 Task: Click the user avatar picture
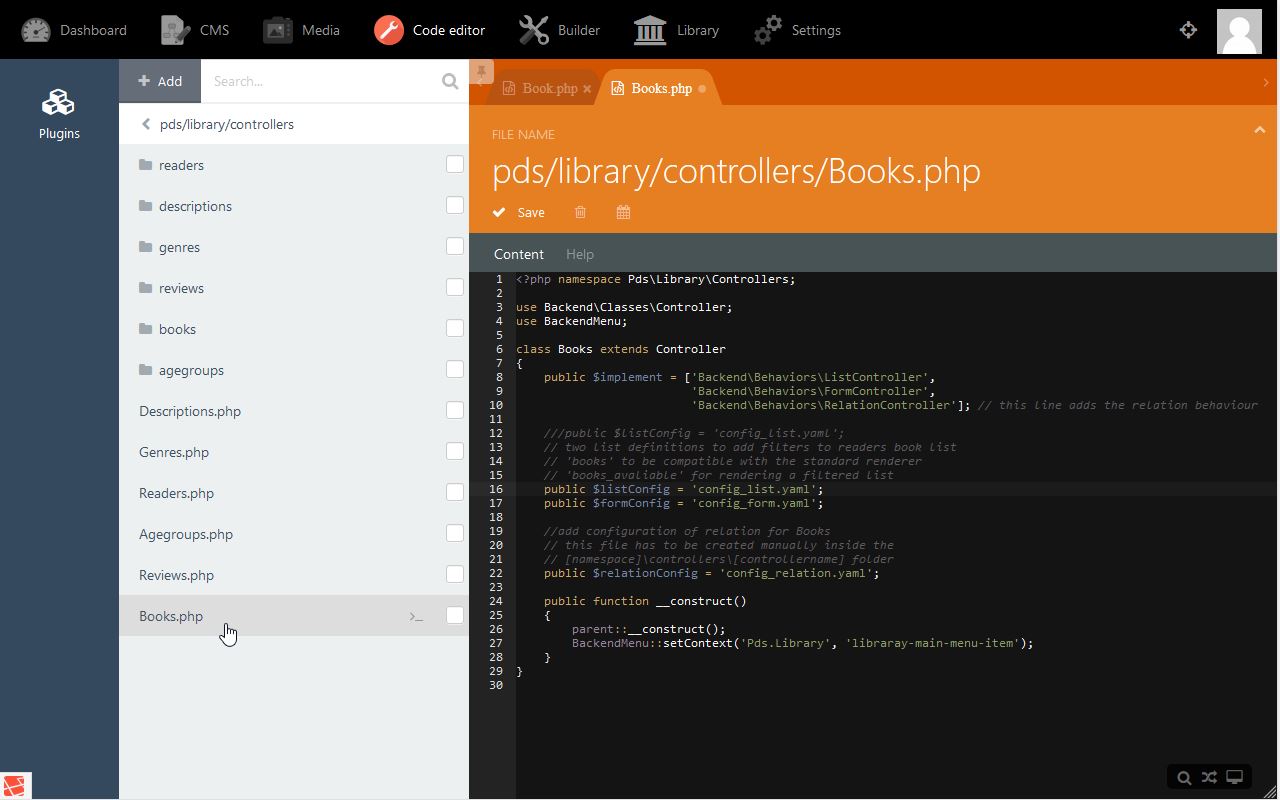click(1238, 30)
